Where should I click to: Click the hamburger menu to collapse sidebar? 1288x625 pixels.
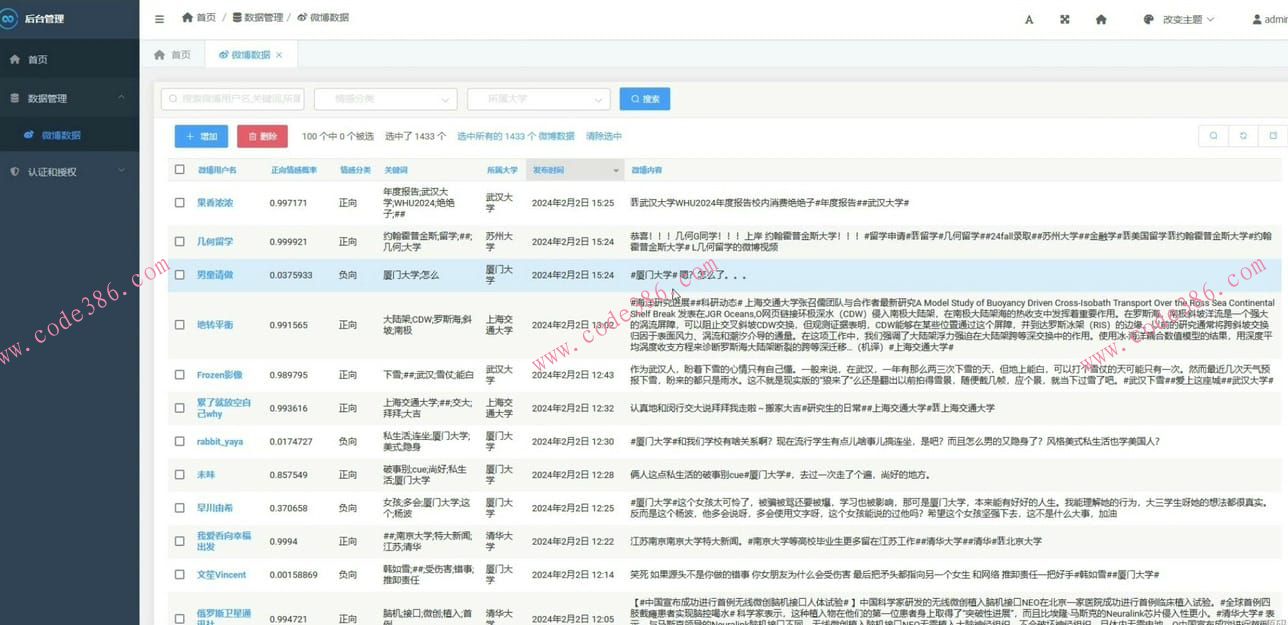coord(158,17)
